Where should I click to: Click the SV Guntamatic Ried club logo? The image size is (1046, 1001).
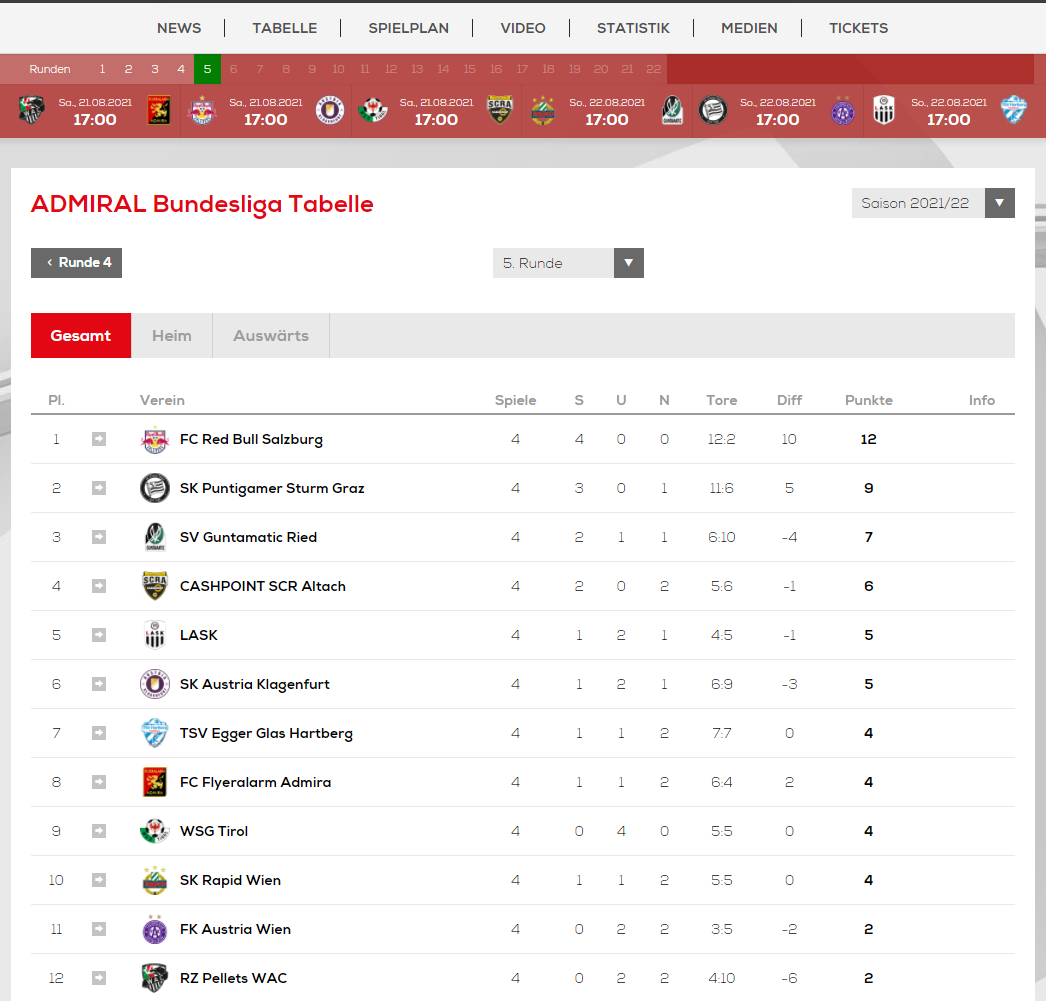[155, 538]
